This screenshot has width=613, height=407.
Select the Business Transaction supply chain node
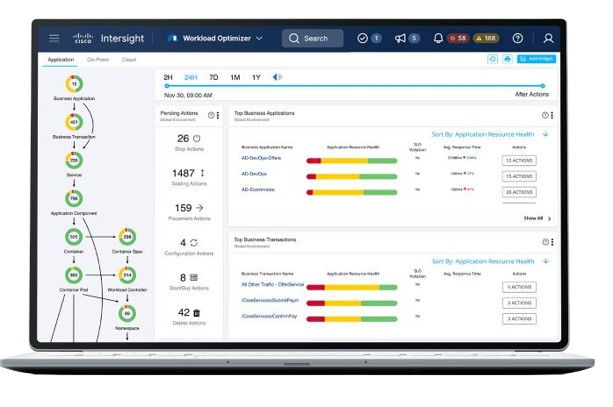(74, 122)
